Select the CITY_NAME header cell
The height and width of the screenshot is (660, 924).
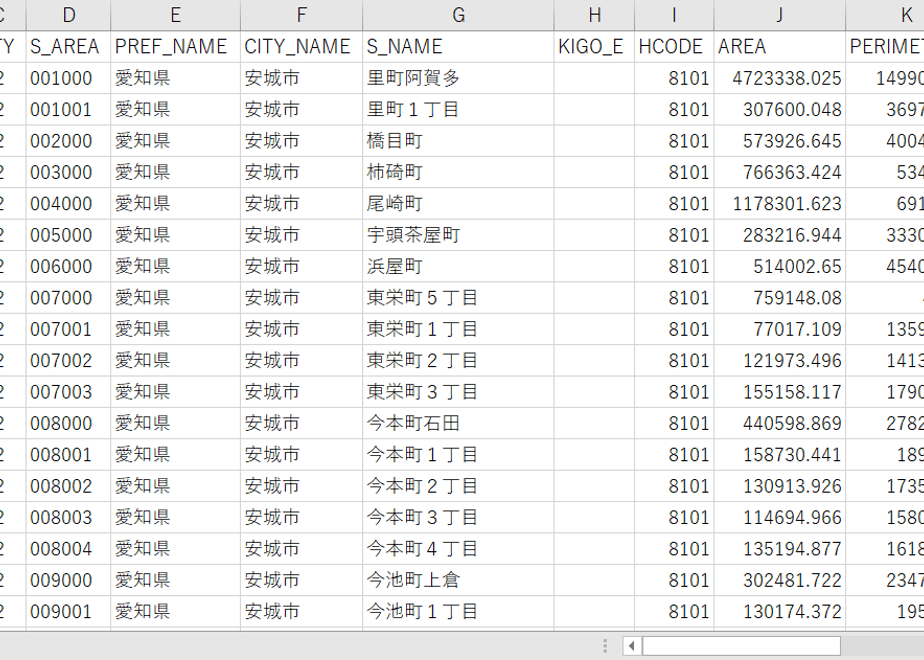pos(301,47)
